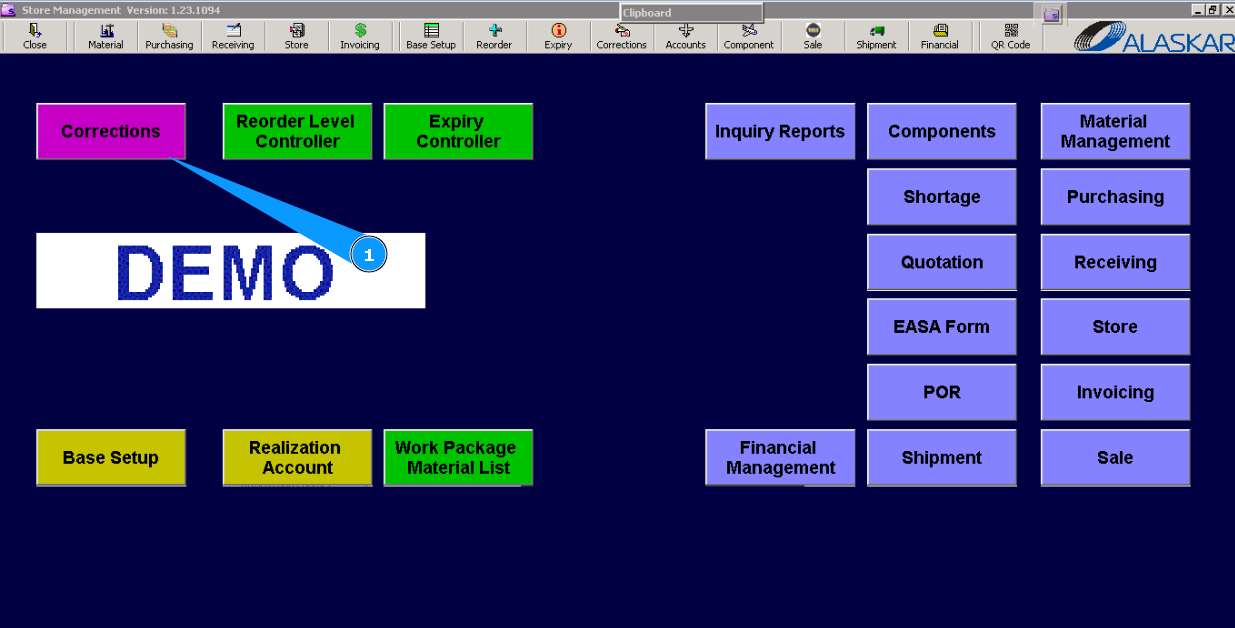The width and height of the screenshot is (1235, 628).
Task: Select the Component toolbar icon
Action: pos(749,37)
